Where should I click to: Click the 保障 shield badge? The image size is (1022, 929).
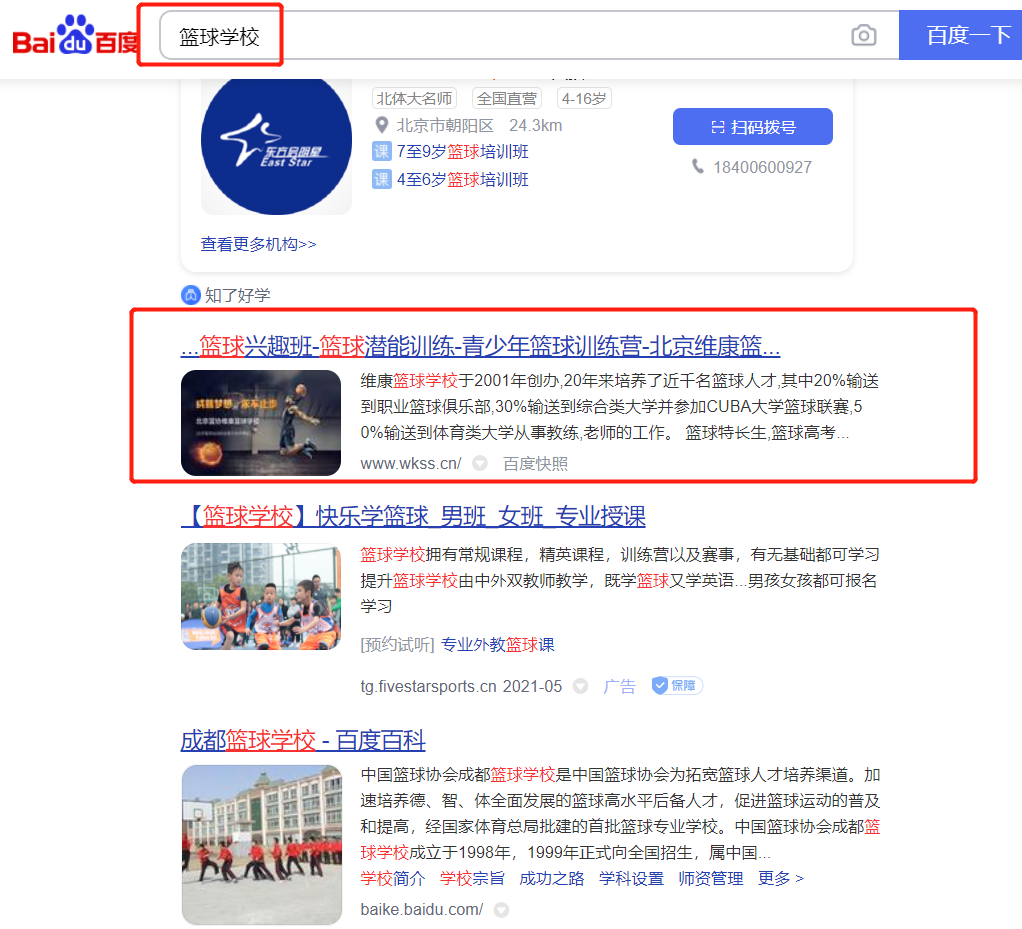(677, 686)
